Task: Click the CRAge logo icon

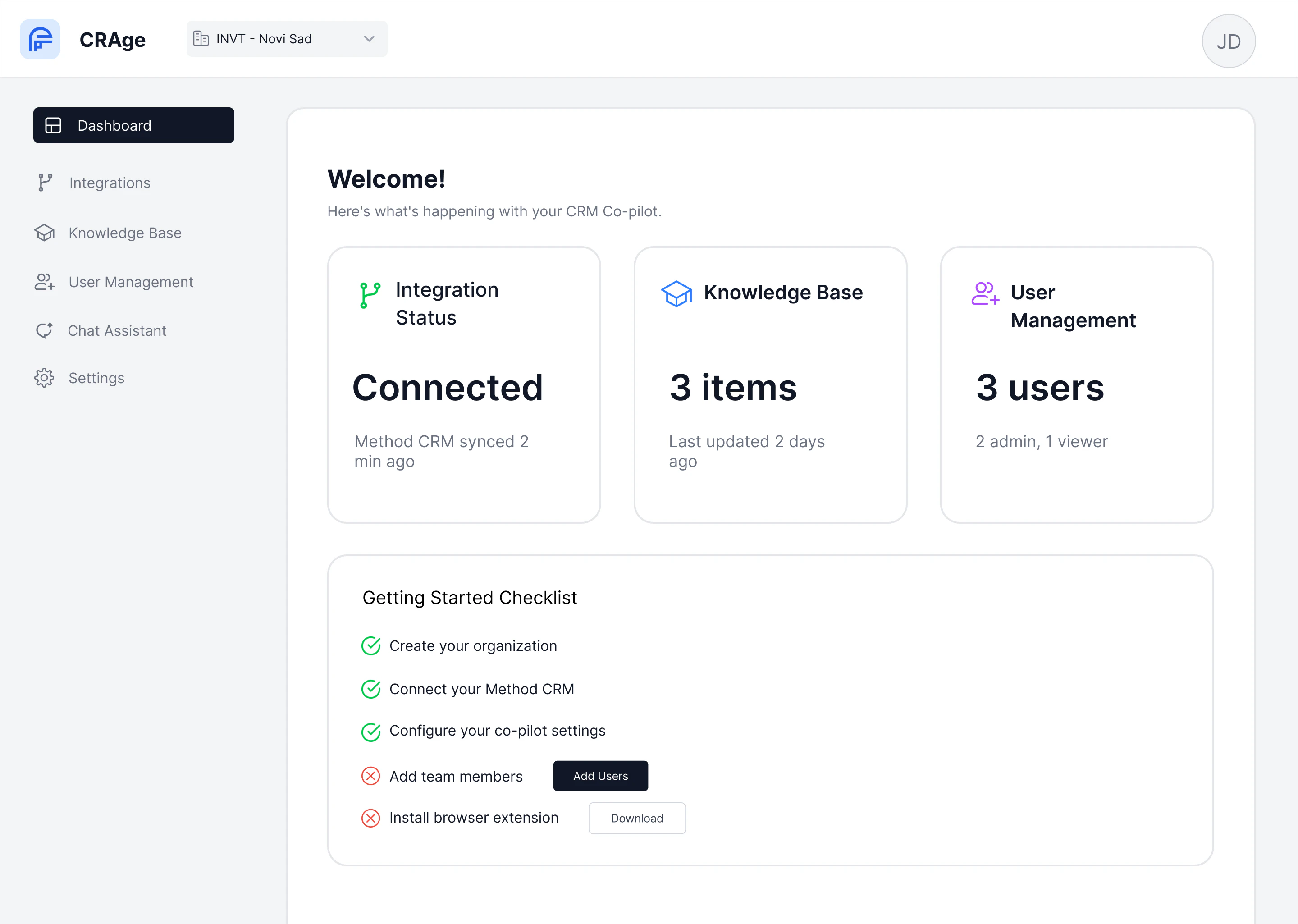Action: pos(40,39)
